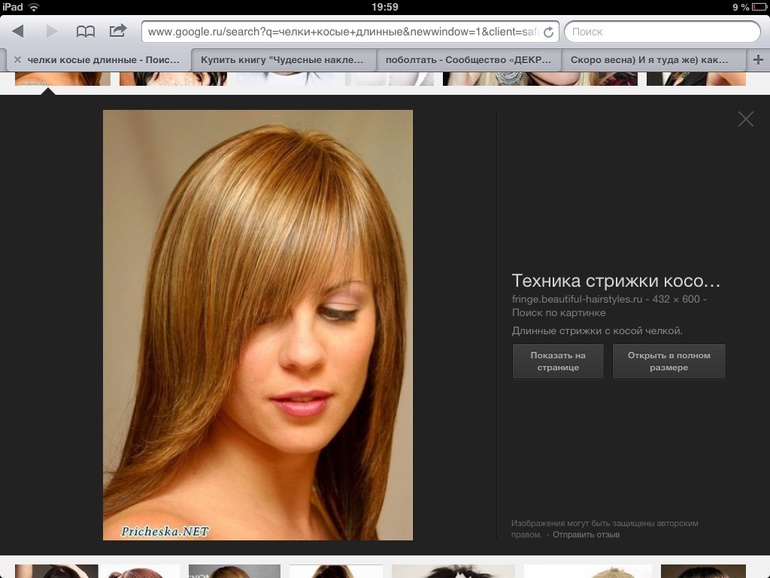Open the 'Техника стрижки косо...' title link
770x578 pixels.
615,280
